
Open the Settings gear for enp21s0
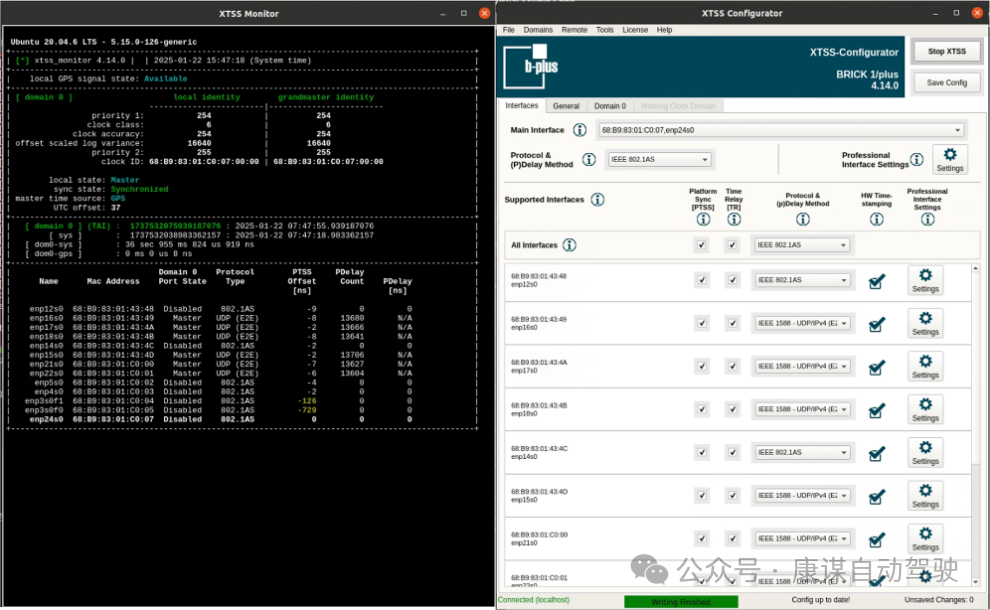click(925, 539)
